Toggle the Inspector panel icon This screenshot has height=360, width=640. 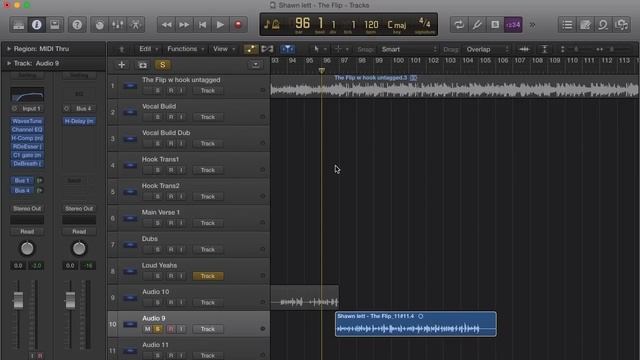[x=36, y=25]
